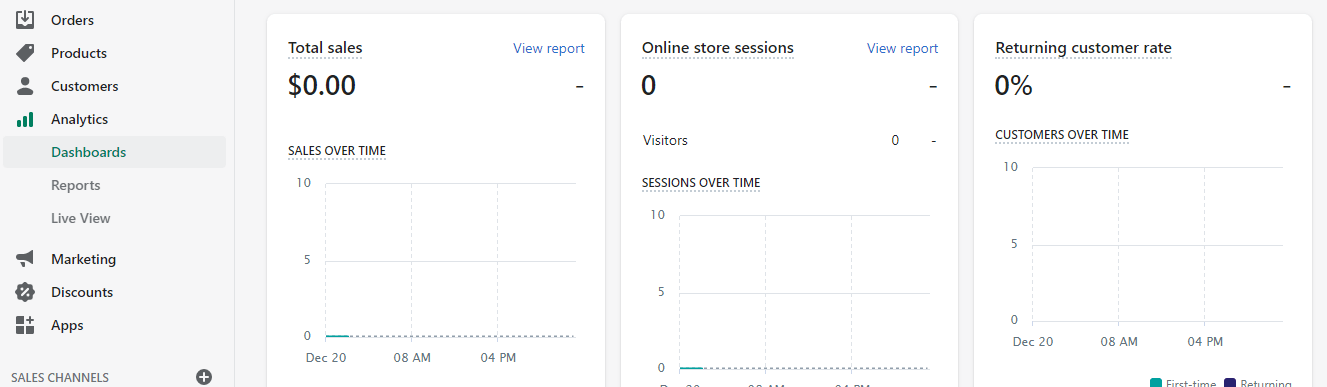Image resolution: width=1327 pixels, height=387 pixels.
Task: Click the Customers person icon
Action: tap(25, 86)
